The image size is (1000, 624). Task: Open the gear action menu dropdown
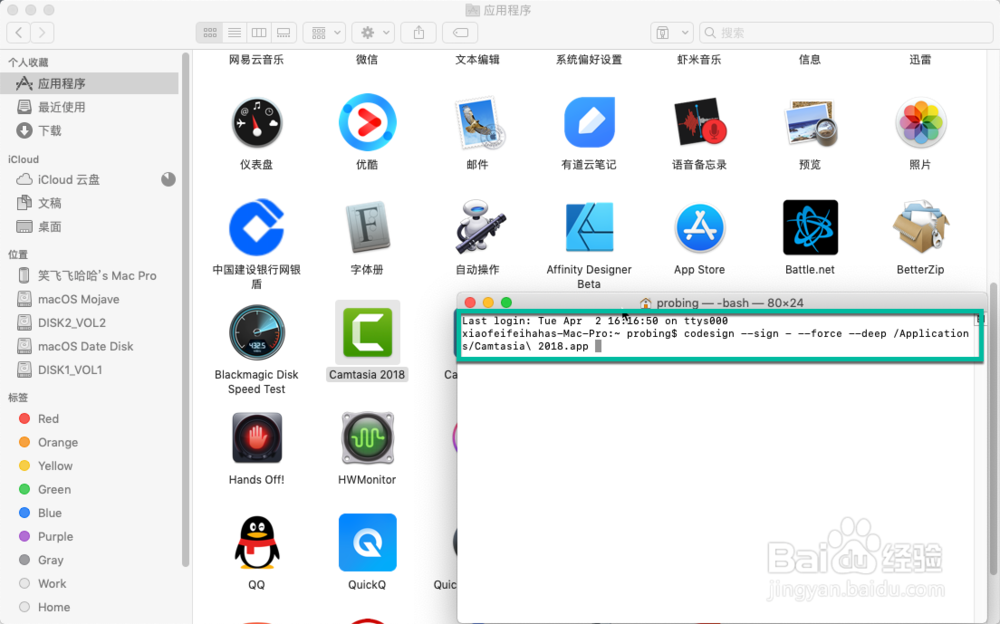click(x=373, y=32)
